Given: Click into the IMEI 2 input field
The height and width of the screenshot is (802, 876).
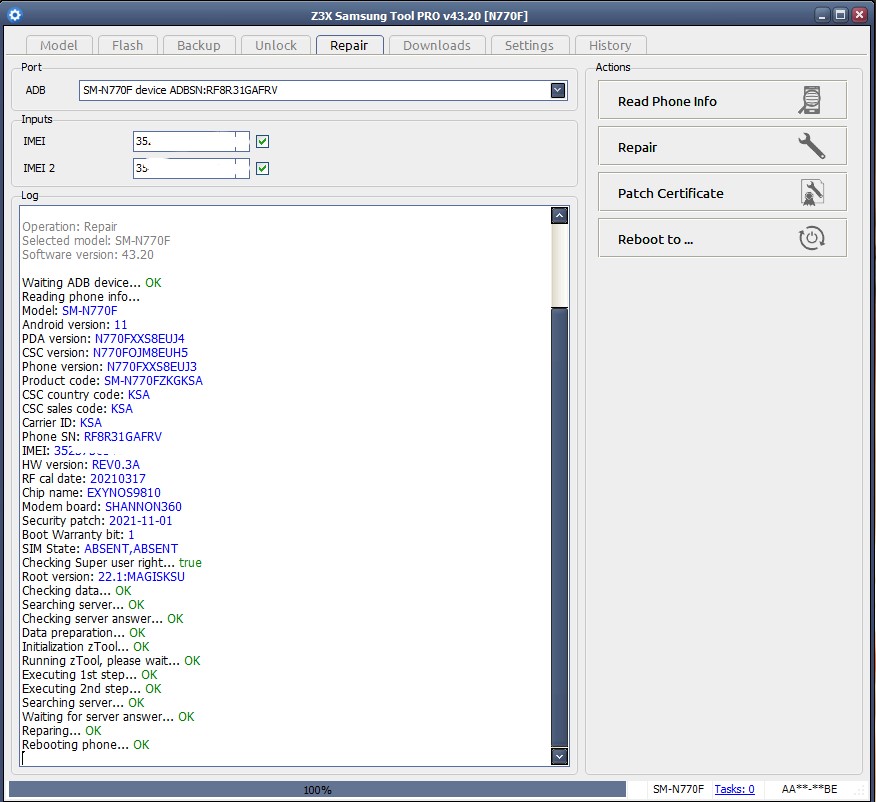Looking at the screenshot, I should click(x=191, y=168).
